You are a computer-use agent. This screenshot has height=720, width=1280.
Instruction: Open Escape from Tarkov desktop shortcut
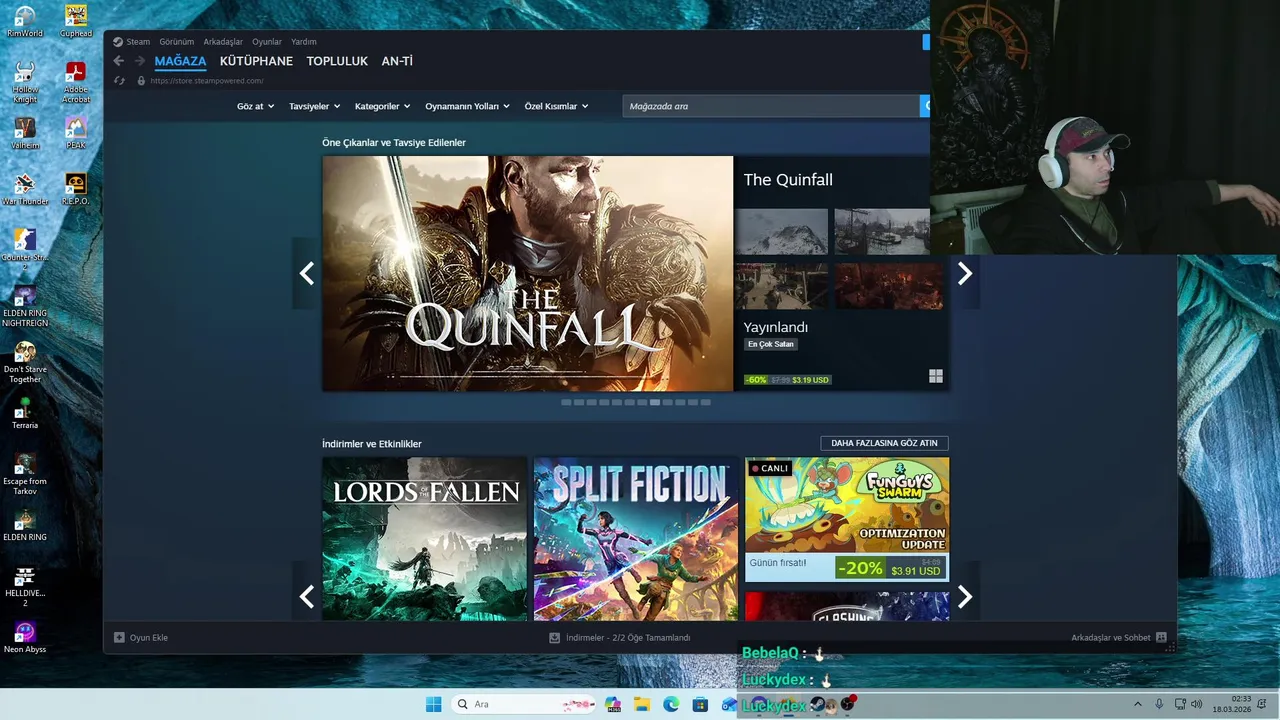coord(25,474)
